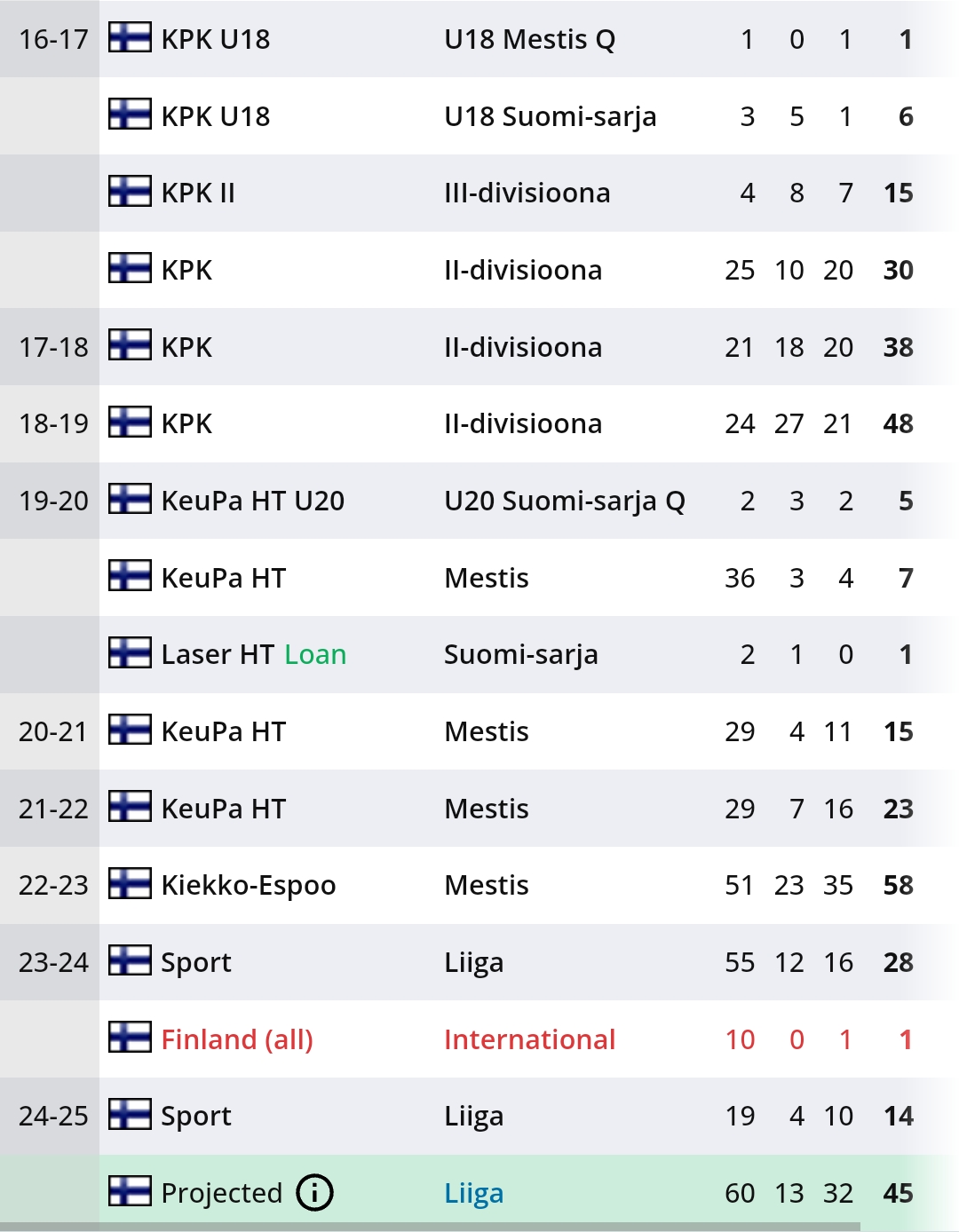This screenshot has height=1232, width=959.
Task: Click the flag in the Projected row
Action: coord(130,1193)
